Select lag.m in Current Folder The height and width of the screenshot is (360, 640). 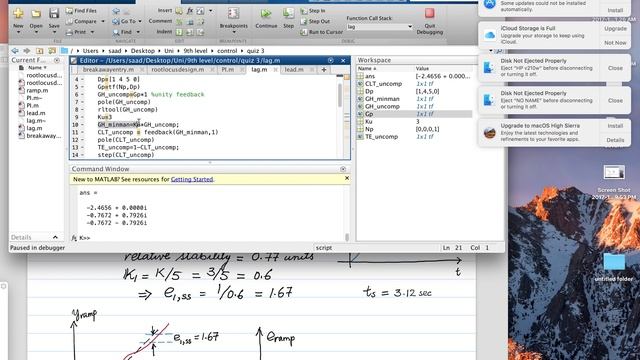[x=34, y=128]
